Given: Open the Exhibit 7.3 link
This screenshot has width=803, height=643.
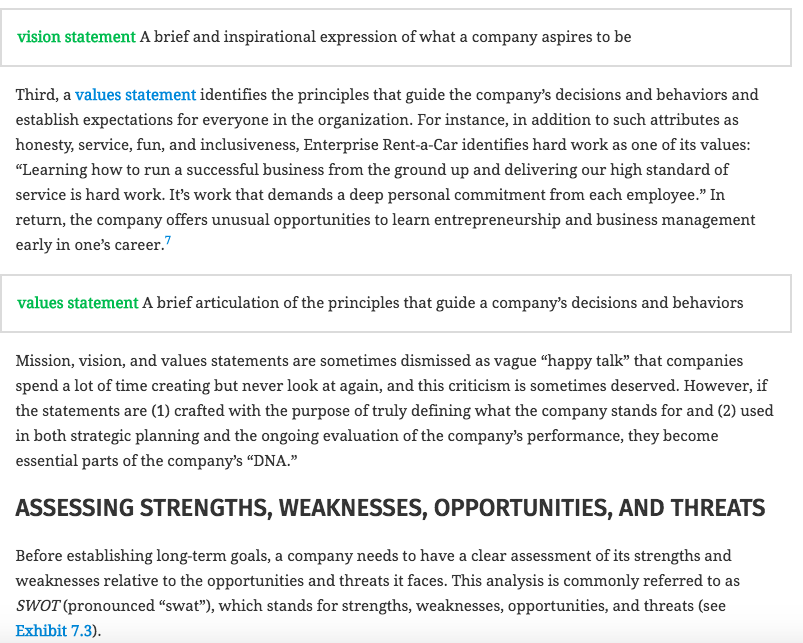Looking at the screenshot, I should [x=53, y=631].
